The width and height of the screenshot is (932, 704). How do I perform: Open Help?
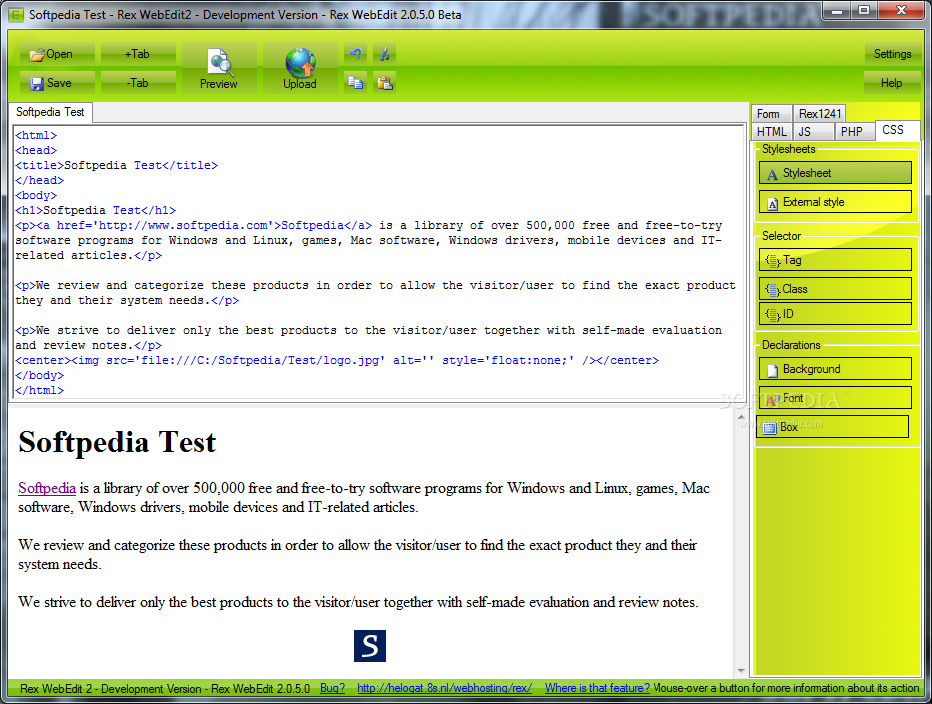[x=892, y=83]
